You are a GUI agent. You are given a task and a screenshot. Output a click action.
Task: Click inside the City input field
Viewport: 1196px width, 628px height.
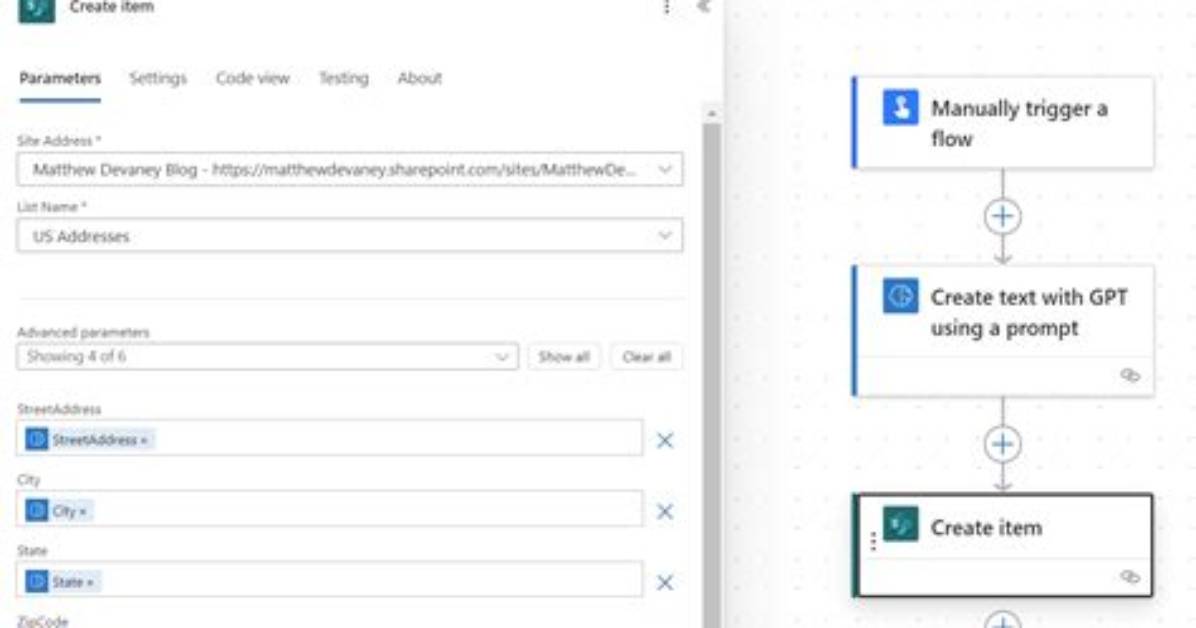click(330, 510)
